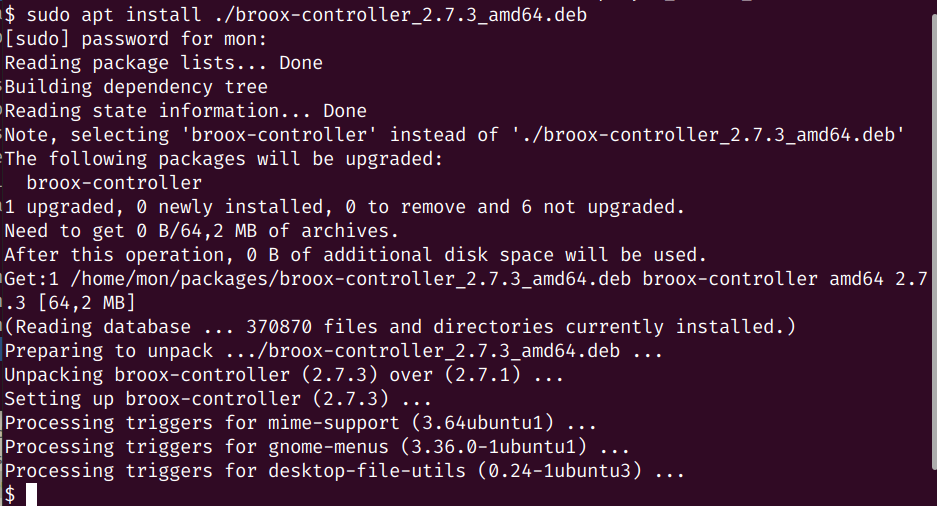The width and height of the screenshot is (937, 506).
Task: Click 'Processing triggers for desktop-file-utils' line
Action: tap(344, 471)
